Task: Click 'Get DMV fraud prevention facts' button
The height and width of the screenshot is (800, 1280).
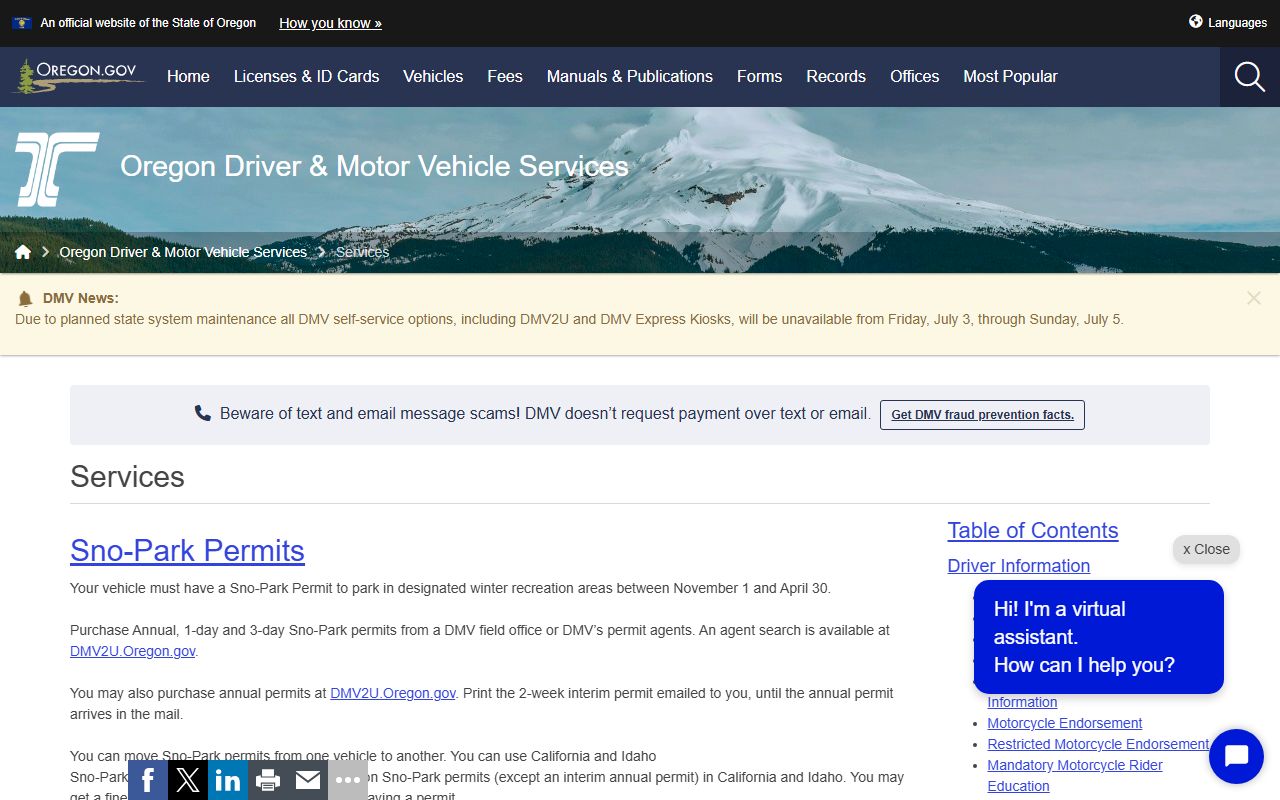Action: point(982,415)
